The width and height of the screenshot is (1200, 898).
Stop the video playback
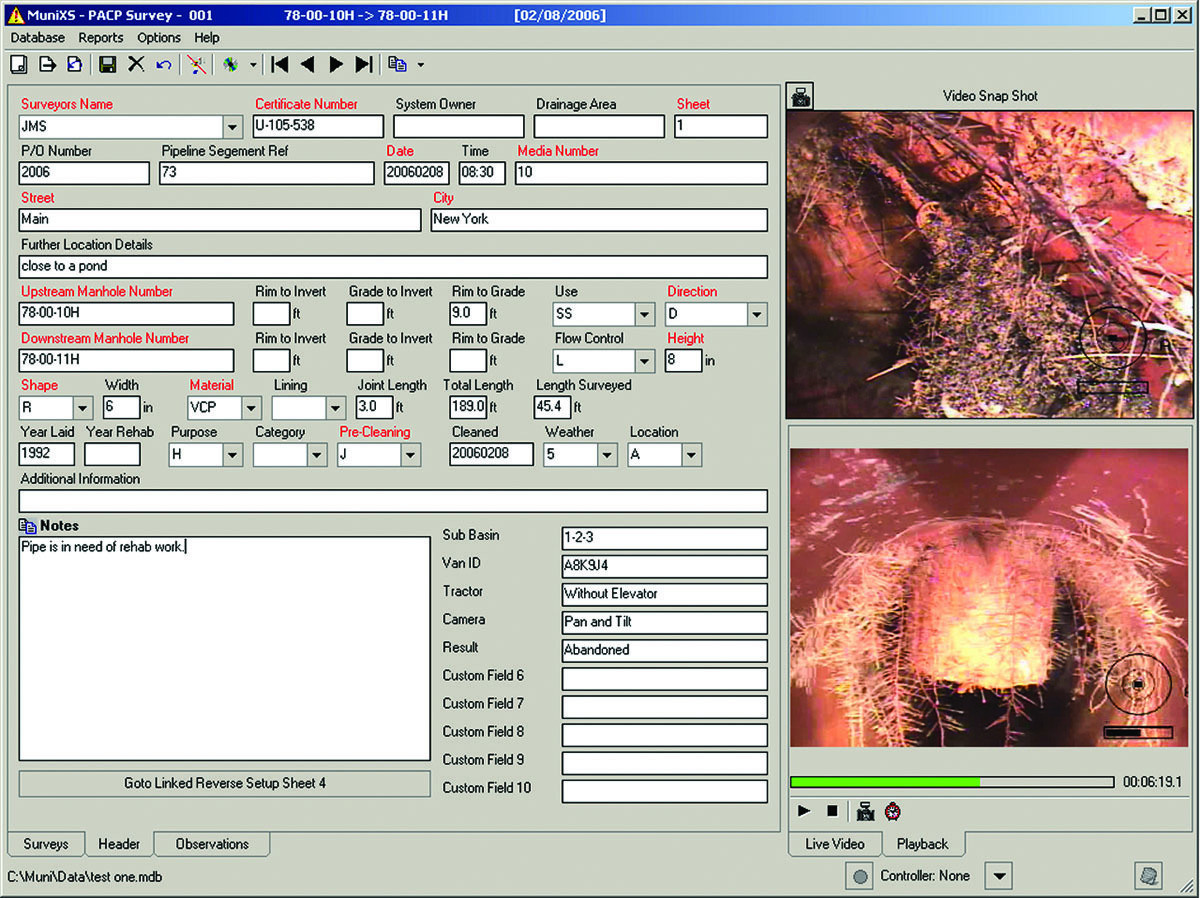[x=832, y=811]
